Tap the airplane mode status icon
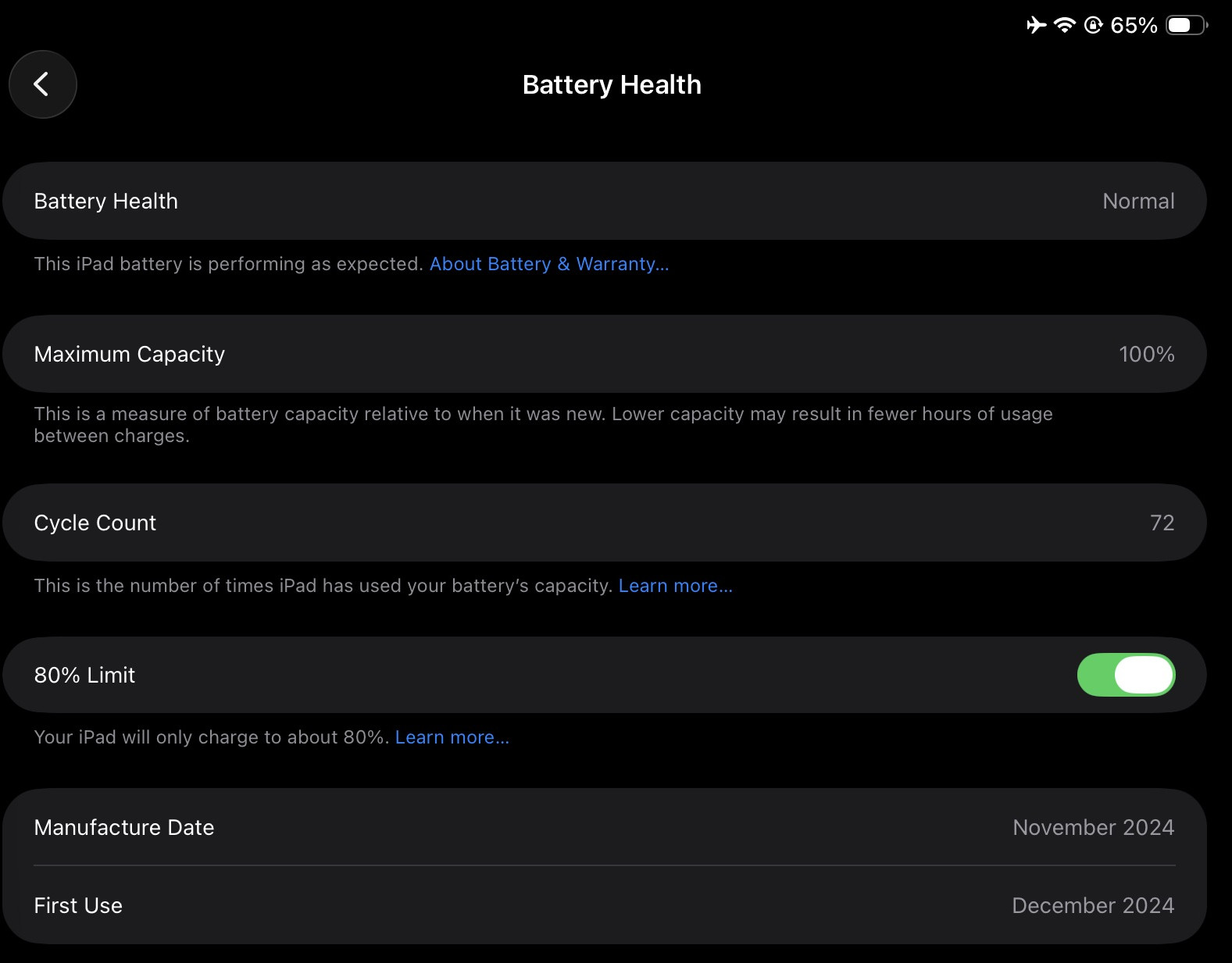This screenshot has width=1232, height=963. pos(1036,25)
